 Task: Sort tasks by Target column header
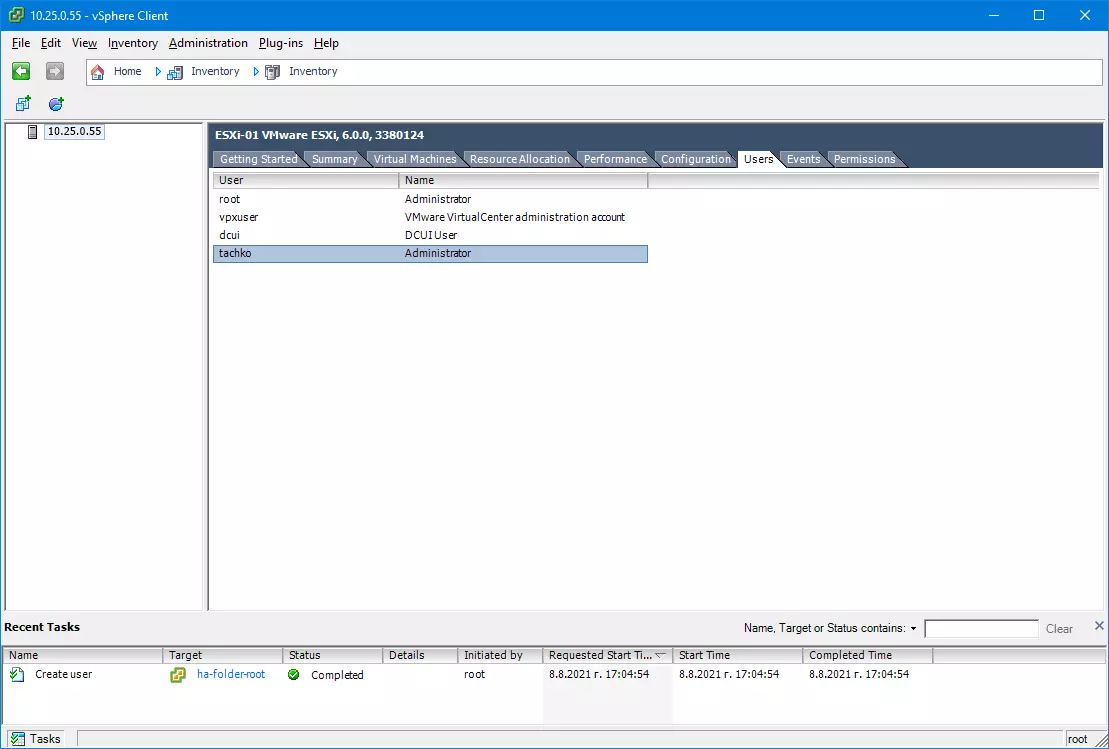(223, 656)
